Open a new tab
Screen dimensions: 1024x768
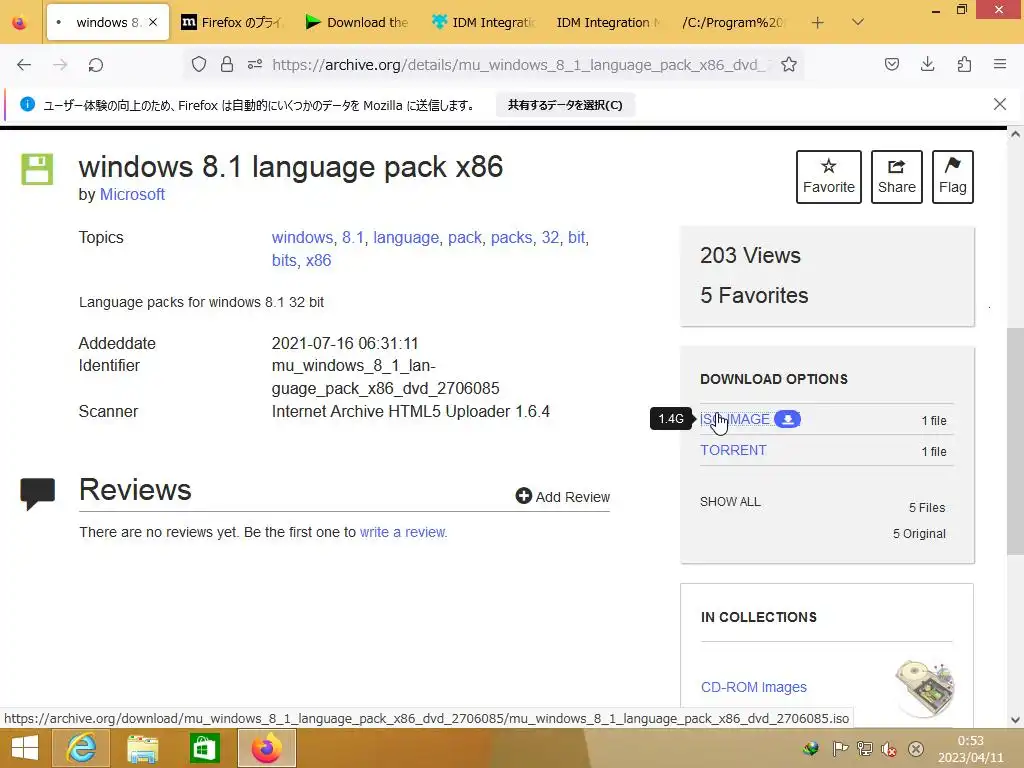(x=818, y=23)
